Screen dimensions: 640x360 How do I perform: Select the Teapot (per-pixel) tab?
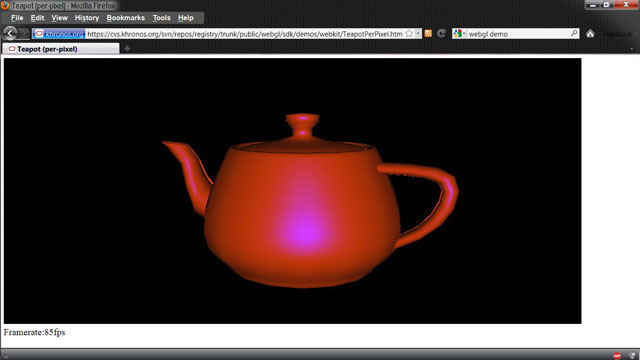pos(61,49)
